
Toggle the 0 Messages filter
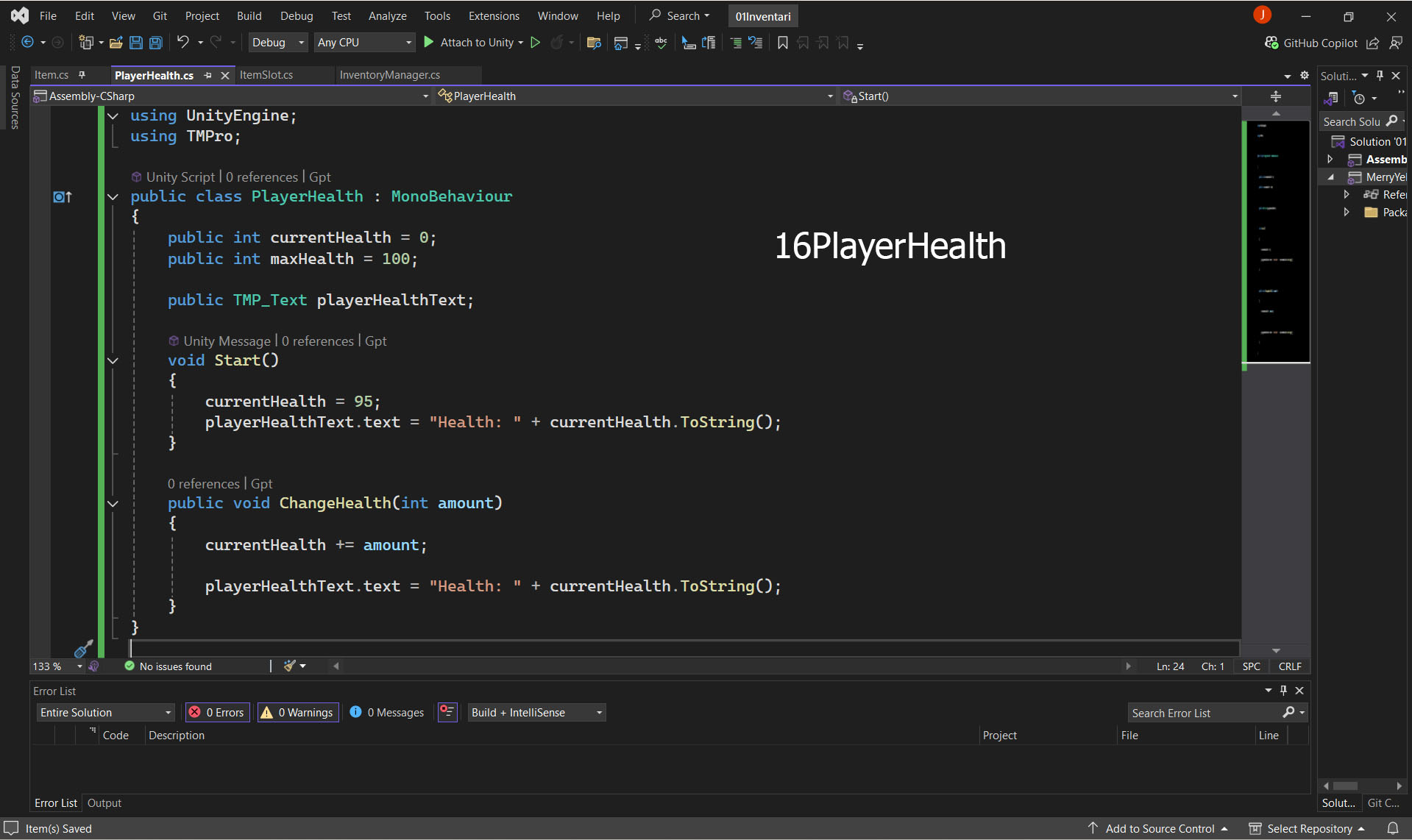point(387,712)
